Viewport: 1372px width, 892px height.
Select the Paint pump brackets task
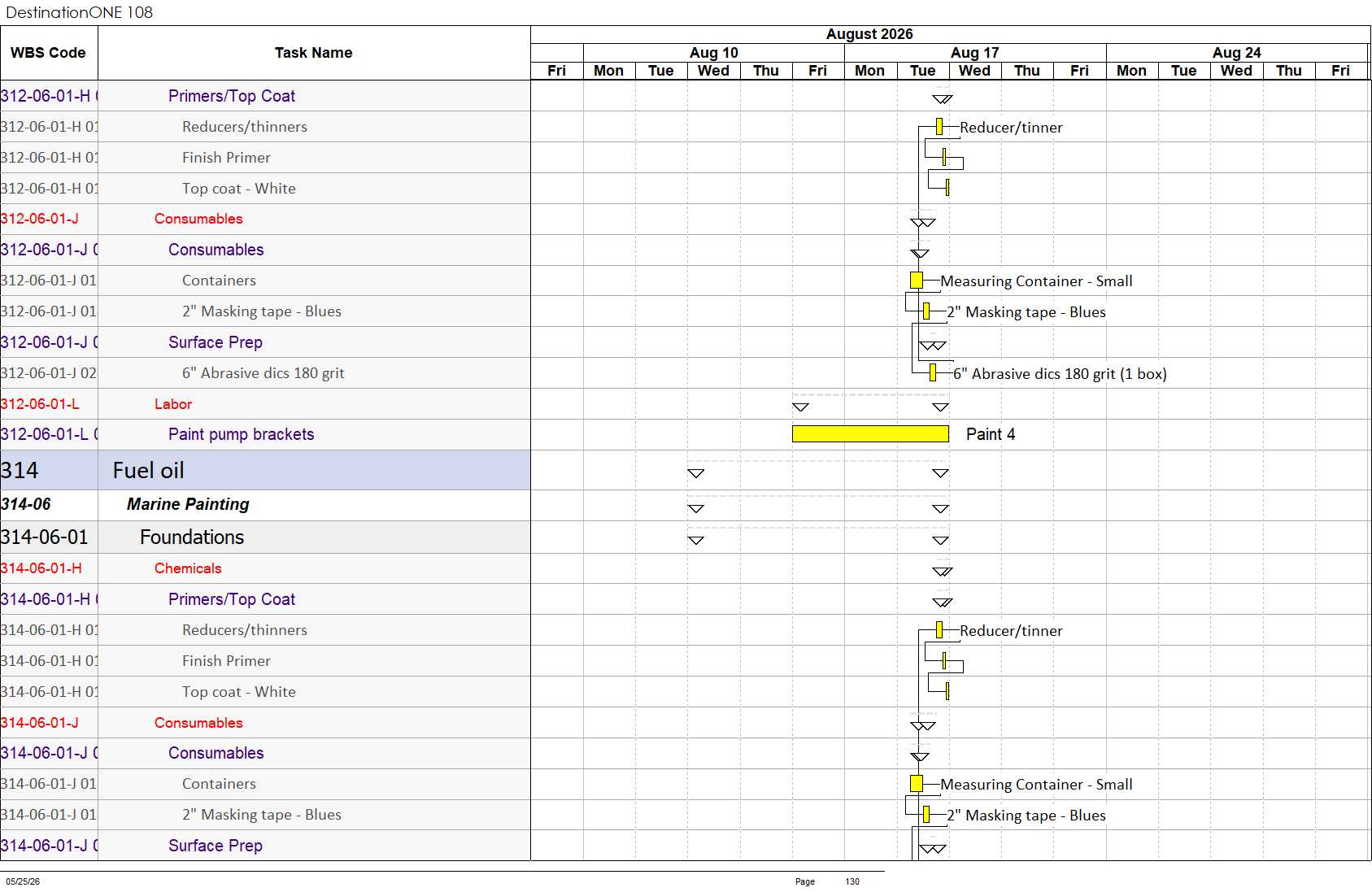click(x=241, y=434)
